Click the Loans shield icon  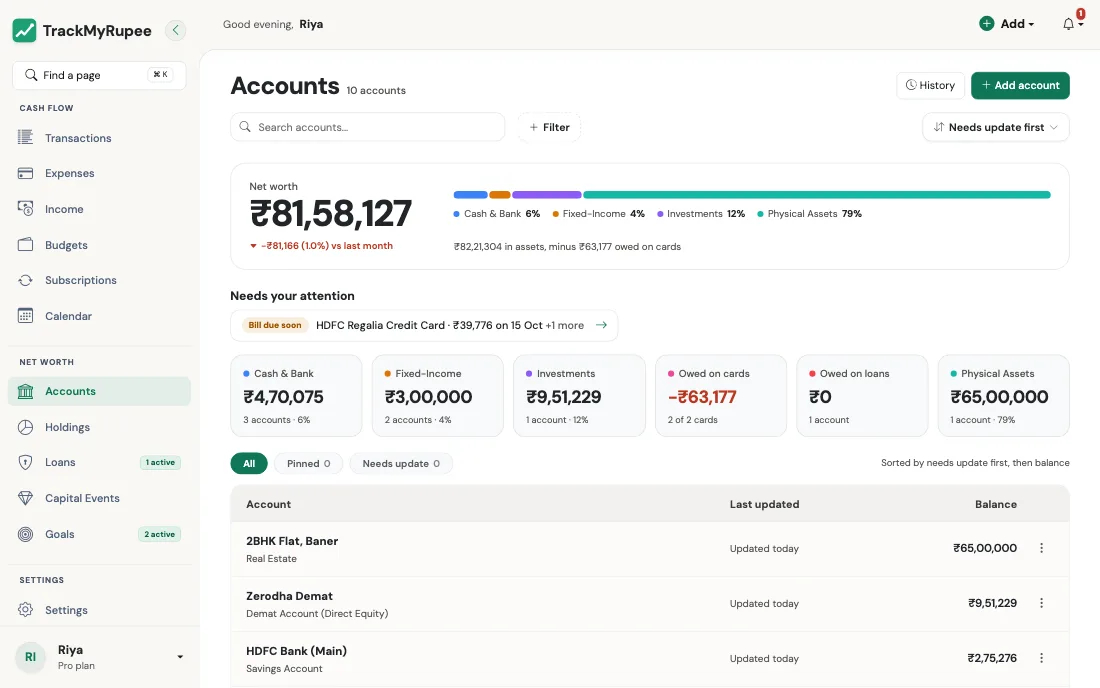click(x=25, y=462)
